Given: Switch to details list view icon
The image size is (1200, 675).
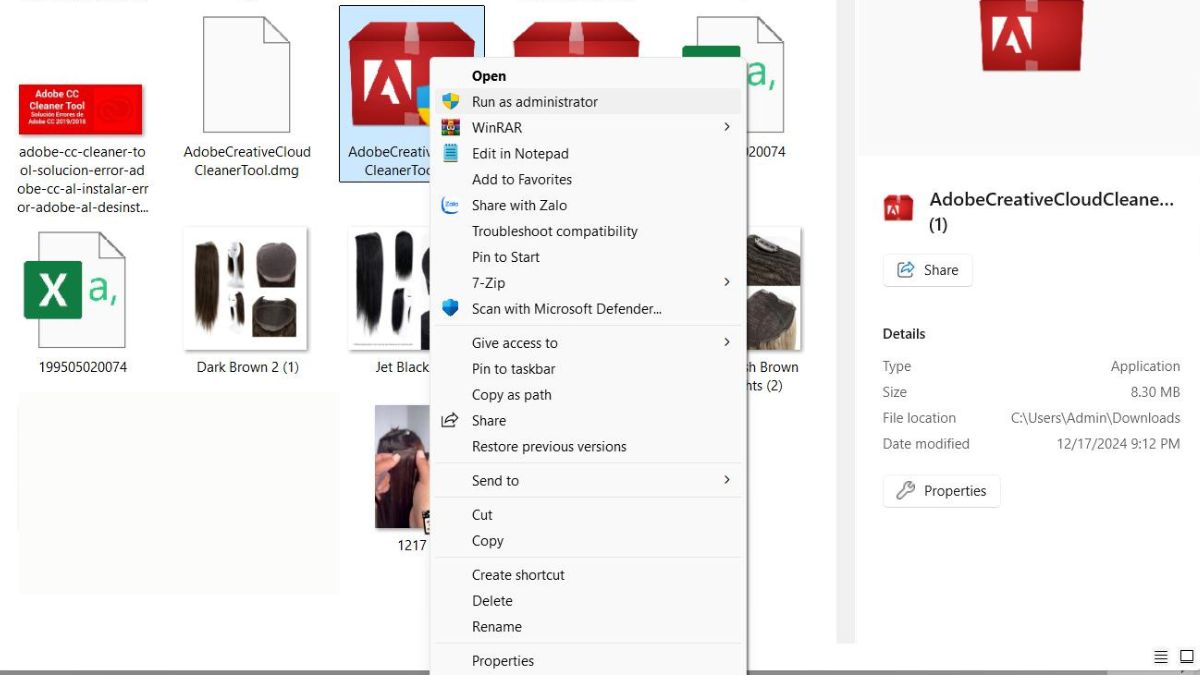Looking at the screenshot, I should 1161,657.
